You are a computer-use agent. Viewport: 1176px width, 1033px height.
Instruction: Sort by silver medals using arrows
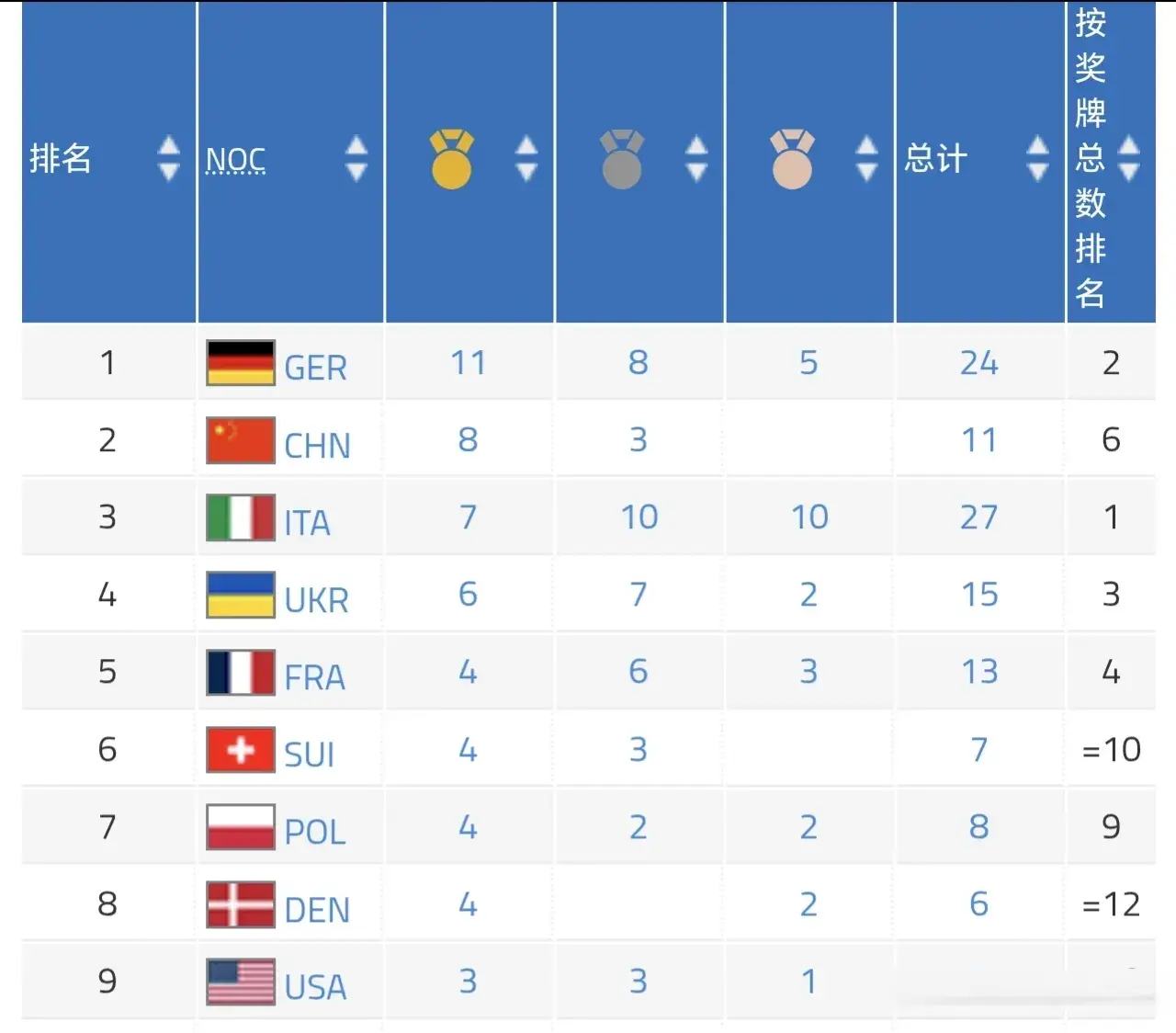click(x=696, y=159)
